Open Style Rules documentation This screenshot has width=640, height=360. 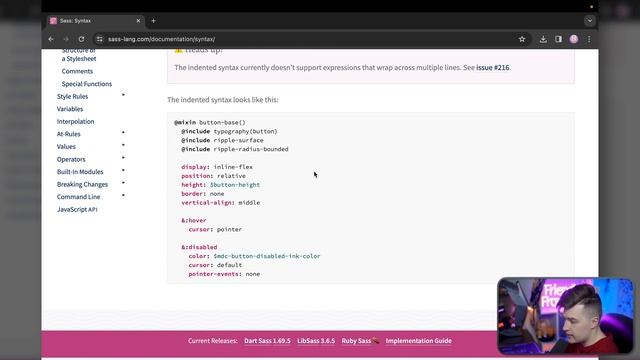pyautogui.click(x=72, y=96)
